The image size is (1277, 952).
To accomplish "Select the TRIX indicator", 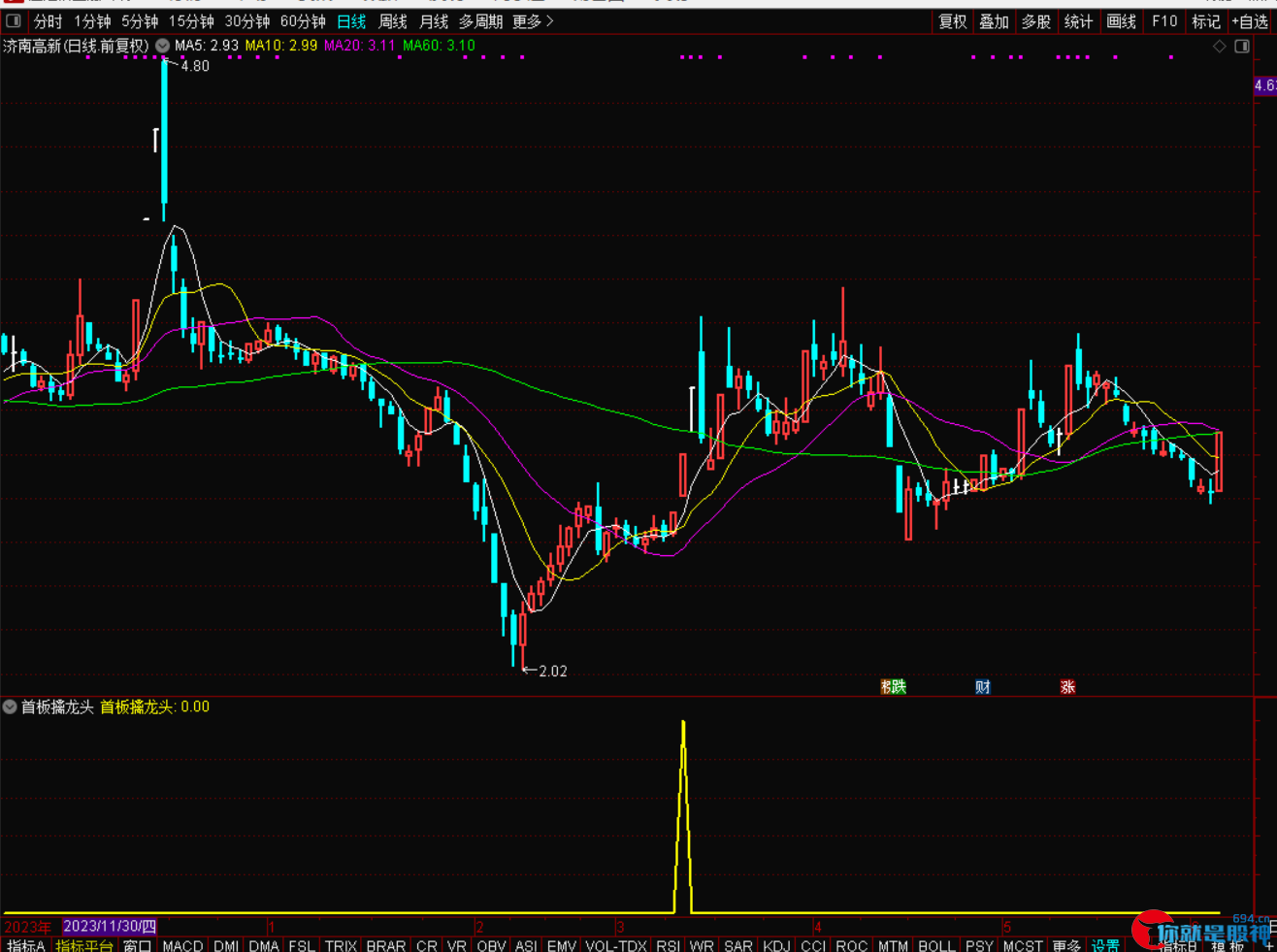I will coord(341,945).
